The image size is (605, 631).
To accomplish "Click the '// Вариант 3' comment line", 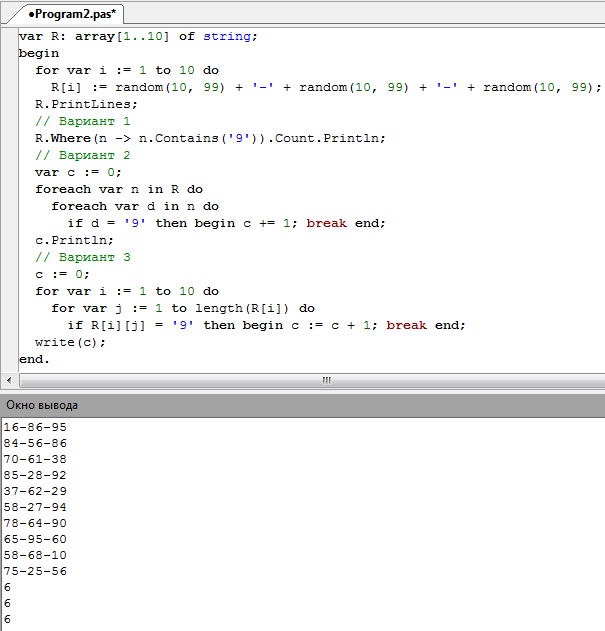I will pyautogui.click(x=83, y=257).
